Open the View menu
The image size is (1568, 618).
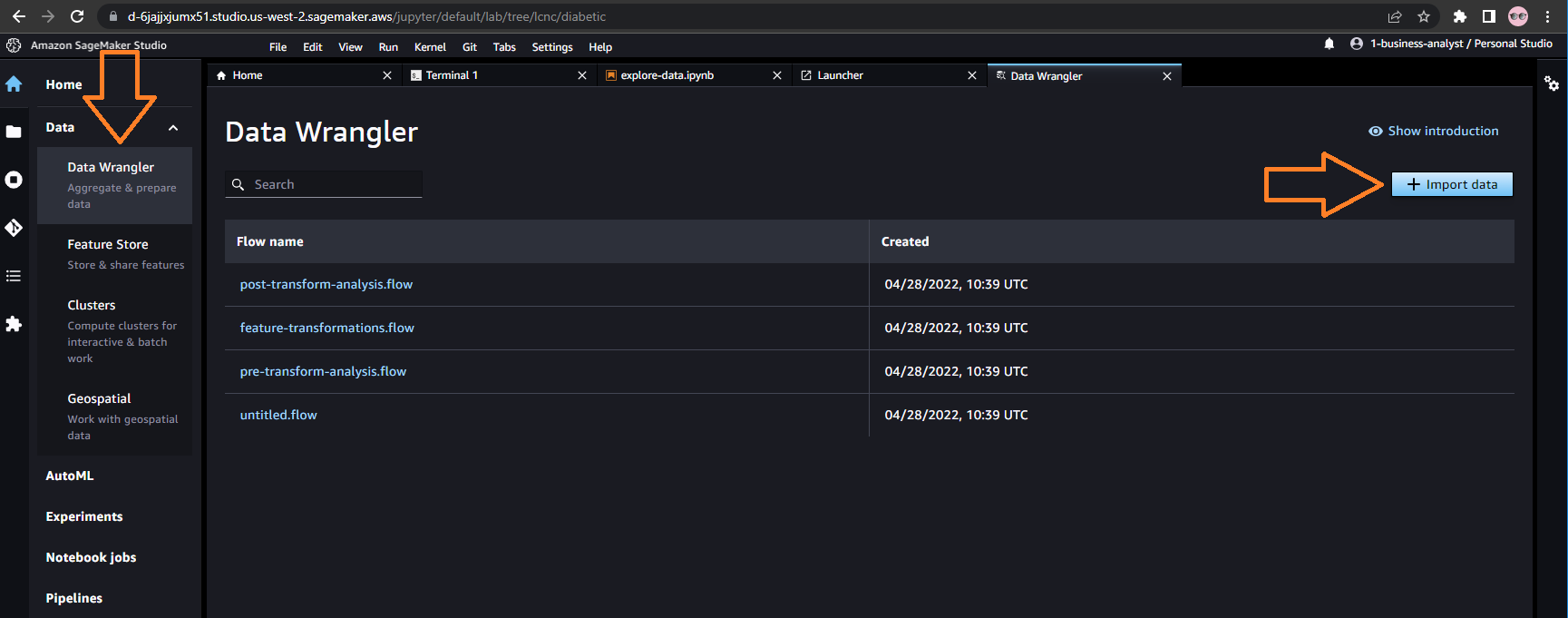coord(350,47)
